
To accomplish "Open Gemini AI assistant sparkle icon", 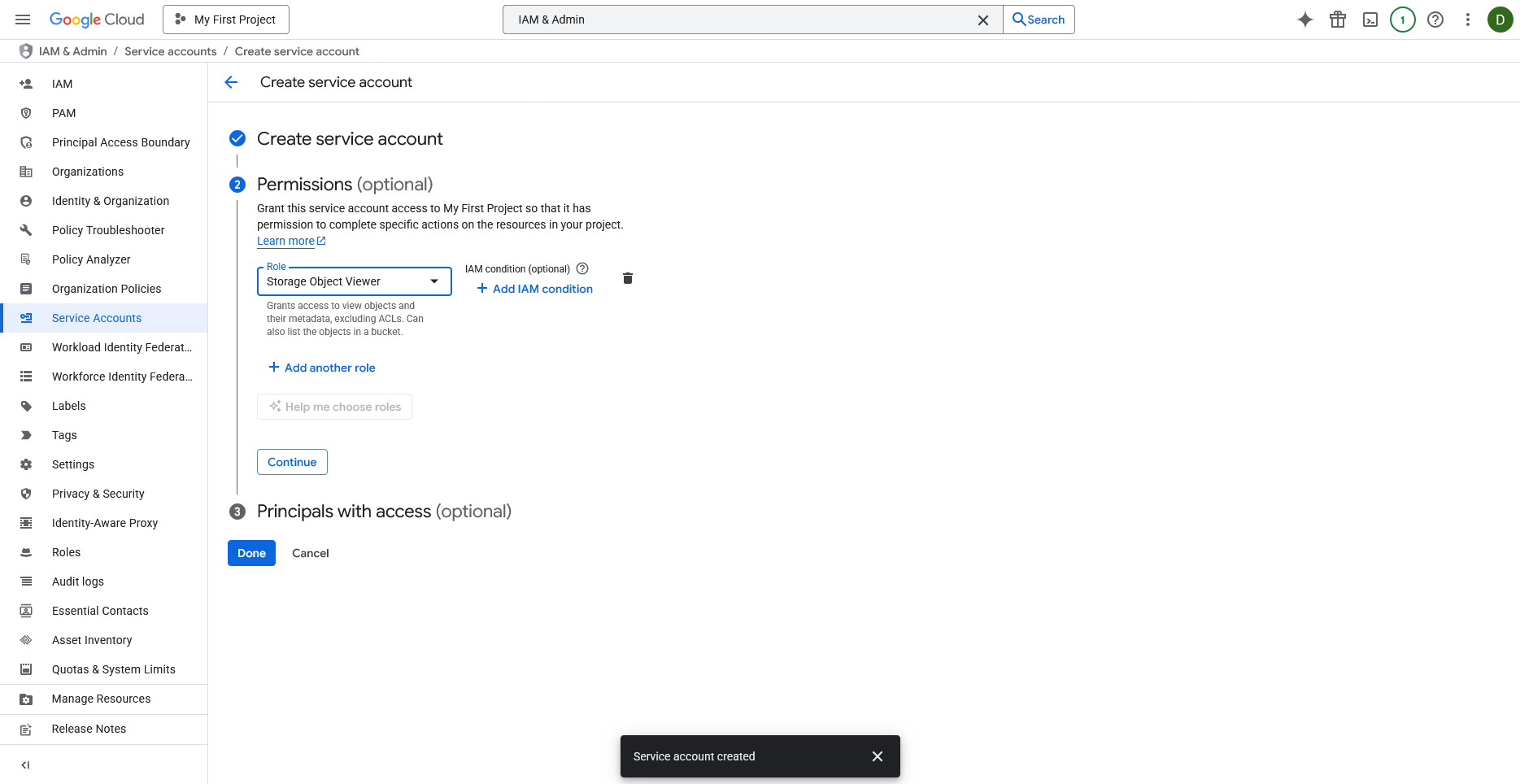I will click(1305, 20).
